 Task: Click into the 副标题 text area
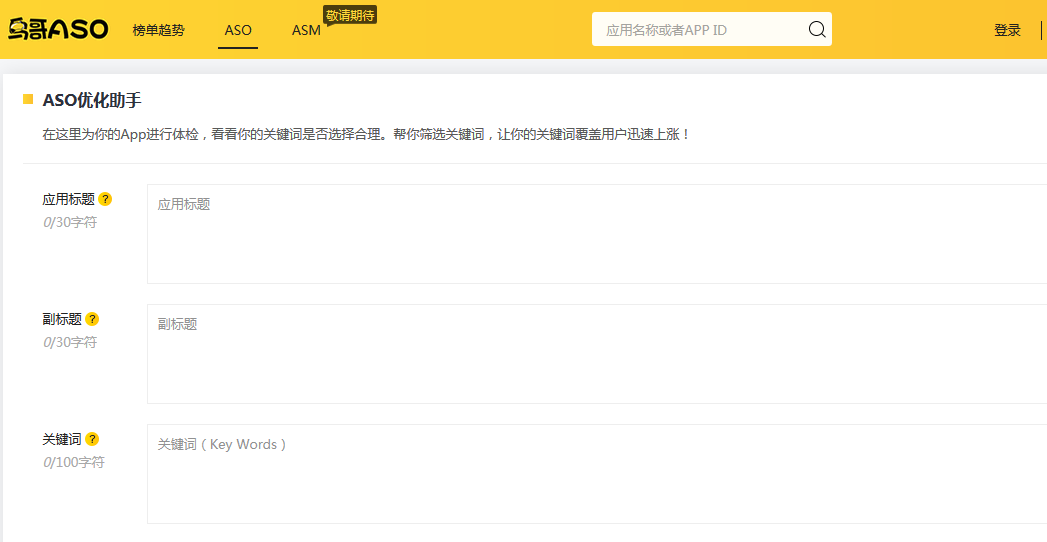tap(596, 354)
